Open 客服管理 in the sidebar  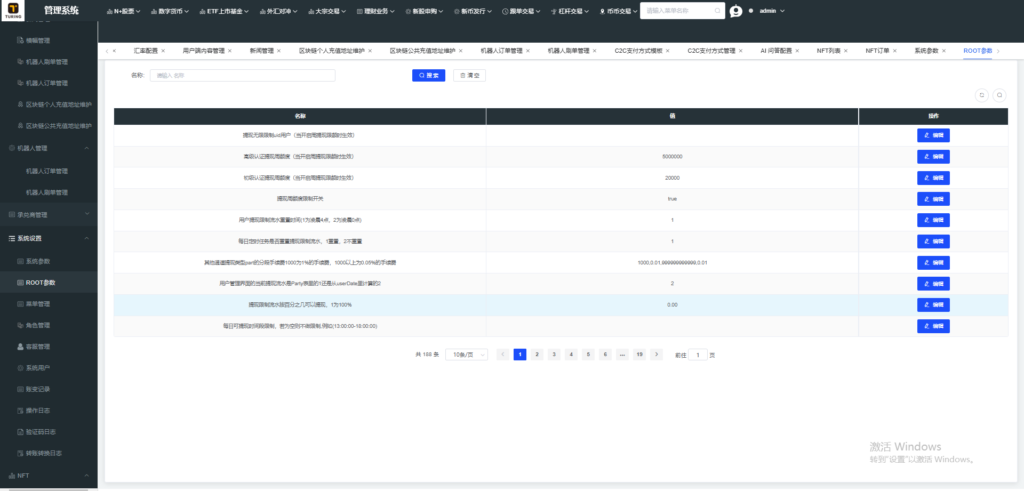click(37, 347)
